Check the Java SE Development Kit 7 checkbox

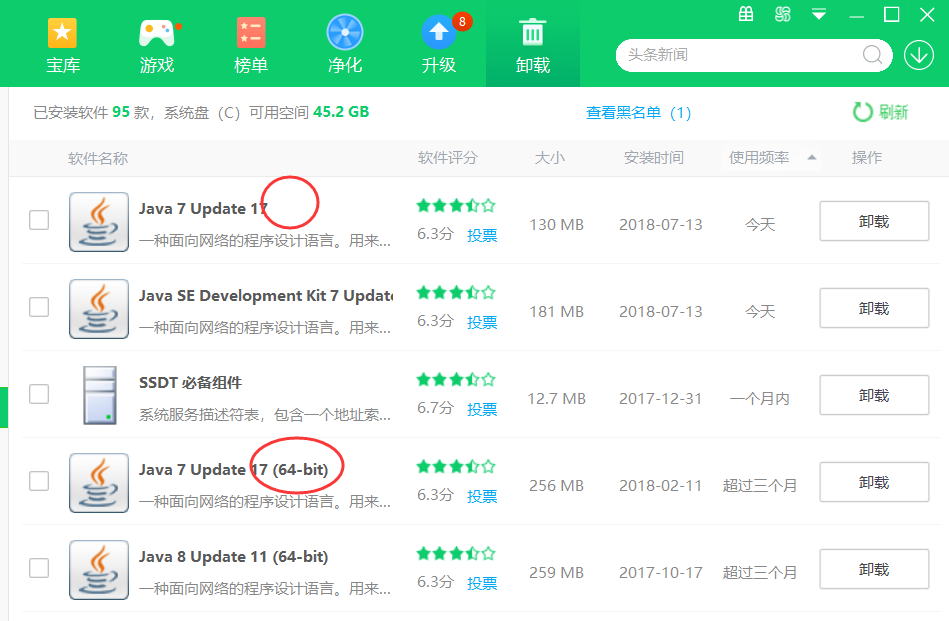click(39, 307)
